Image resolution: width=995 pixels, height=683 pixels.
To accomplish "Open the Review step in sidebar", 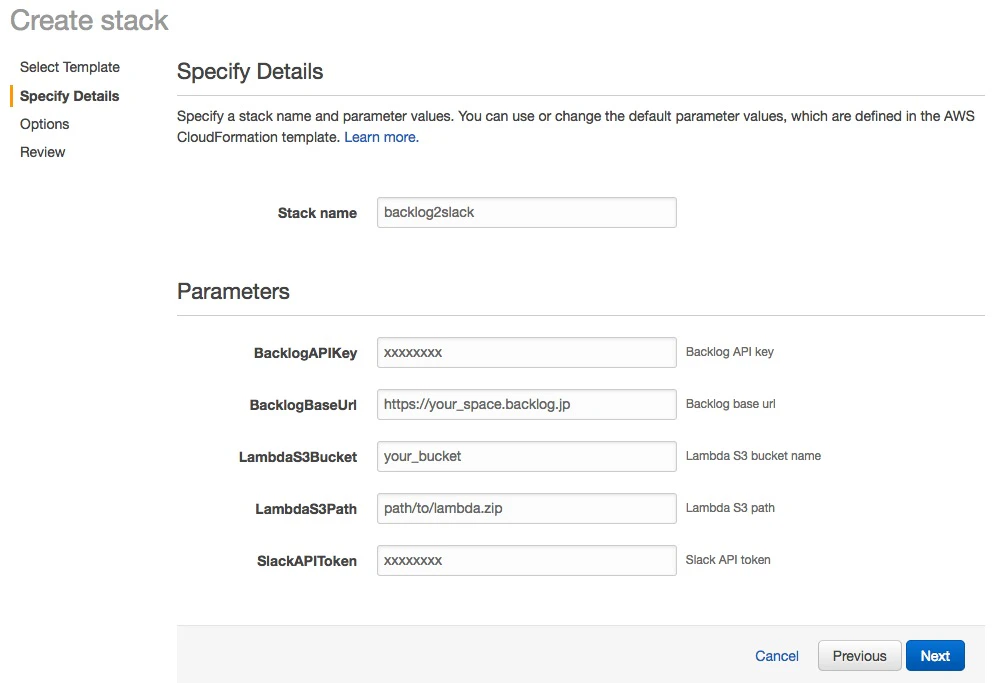I will (x=43, y=152).
